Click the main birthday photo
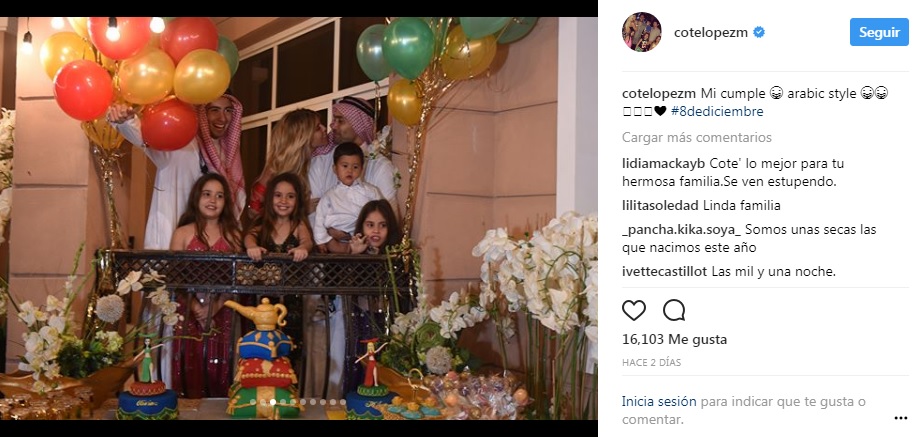The height and width of the screenshot is (437, 915). (299, 218)
